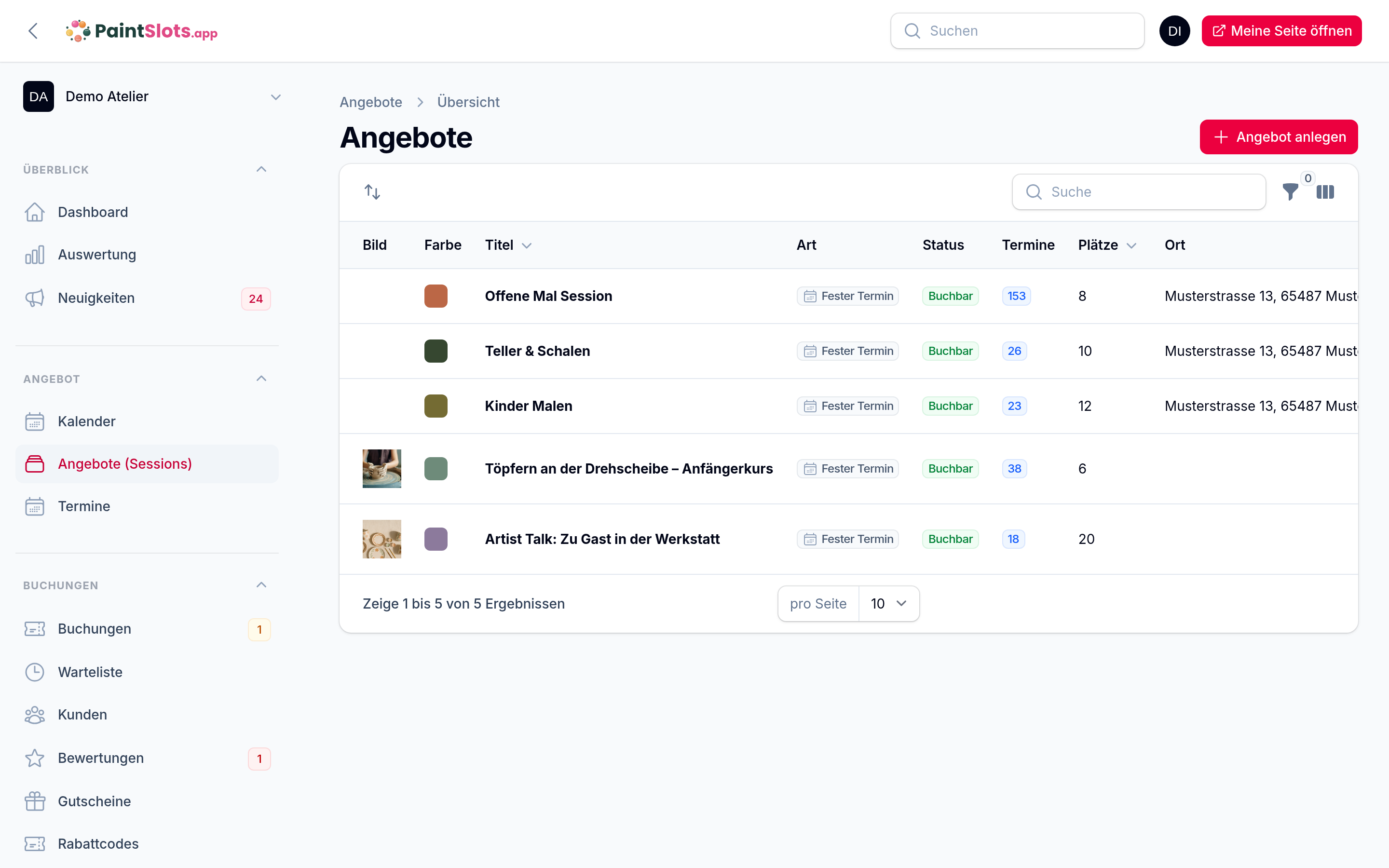The image size is (1389, 868).
Task: Click the Bewertungen star icon
Action: pos(34,758)
